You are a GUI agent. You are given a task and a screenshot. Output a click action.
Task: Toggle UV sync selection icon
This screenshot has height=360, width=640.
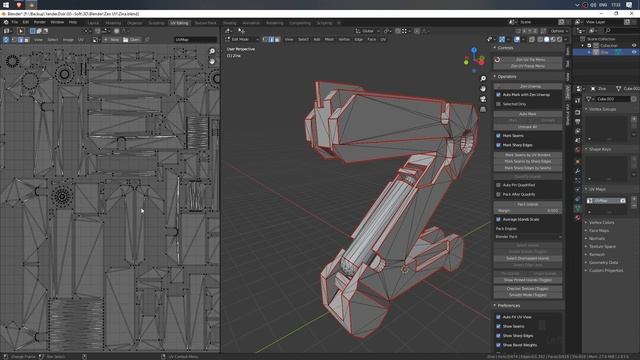click(x=6, y=40)
